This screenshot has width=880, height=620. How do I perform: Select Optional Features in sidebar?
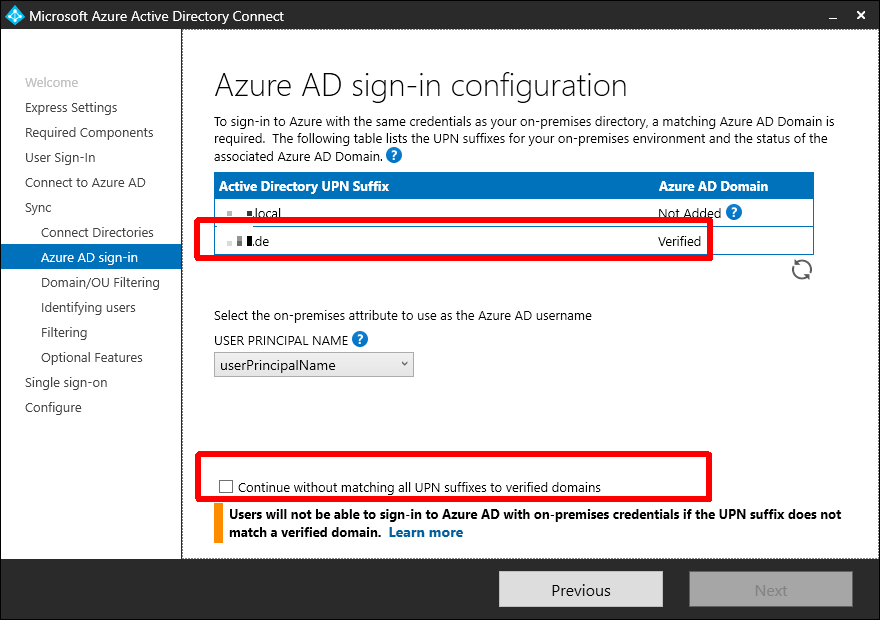point(92,358)
